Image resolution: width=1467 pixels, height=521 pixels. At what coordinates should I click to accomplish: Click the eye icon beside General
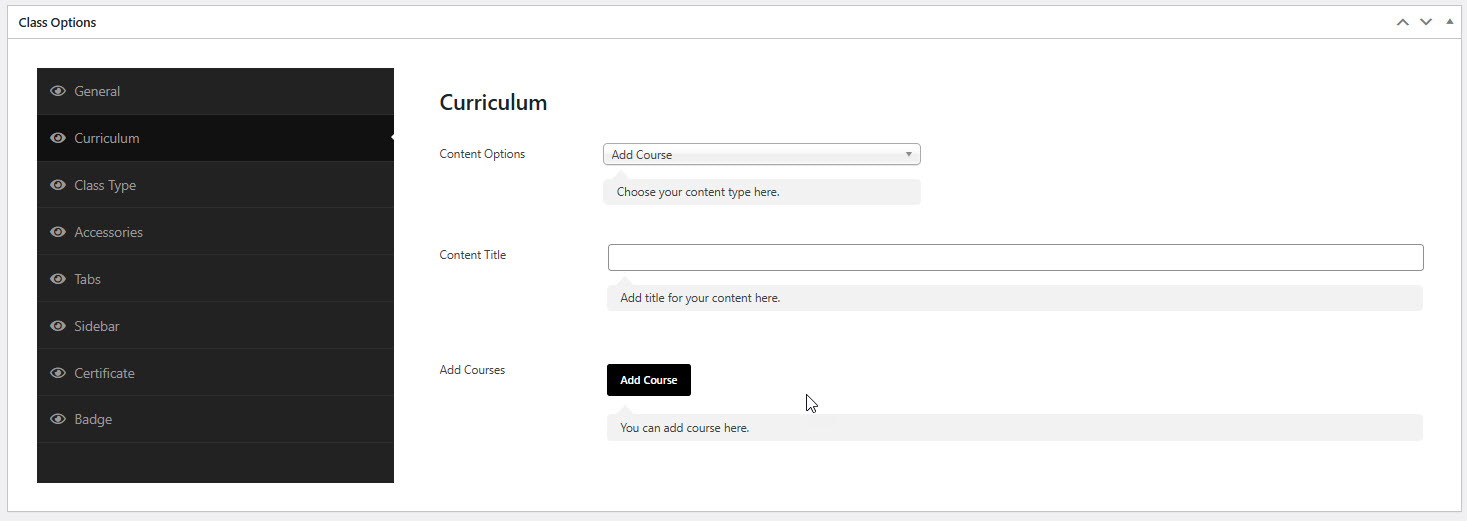click(58, 91)
